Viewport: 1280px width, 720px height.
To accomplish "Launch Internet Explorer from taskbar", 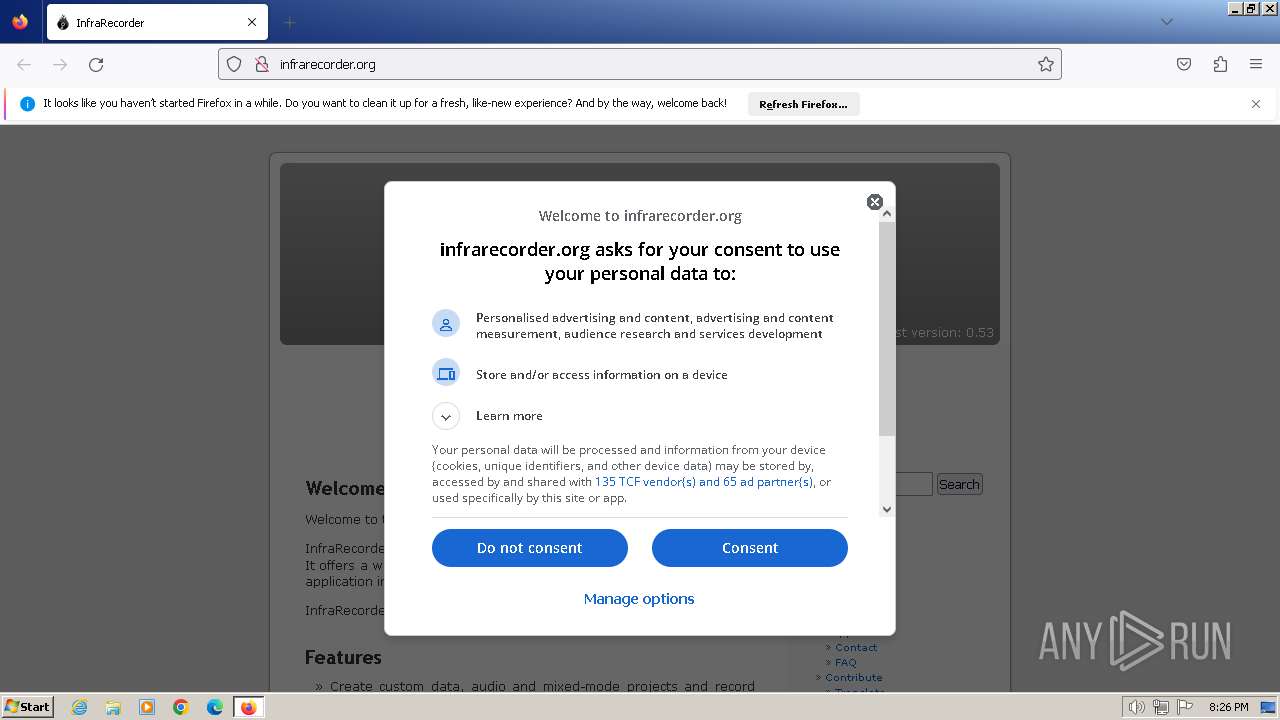I will 80,707.
